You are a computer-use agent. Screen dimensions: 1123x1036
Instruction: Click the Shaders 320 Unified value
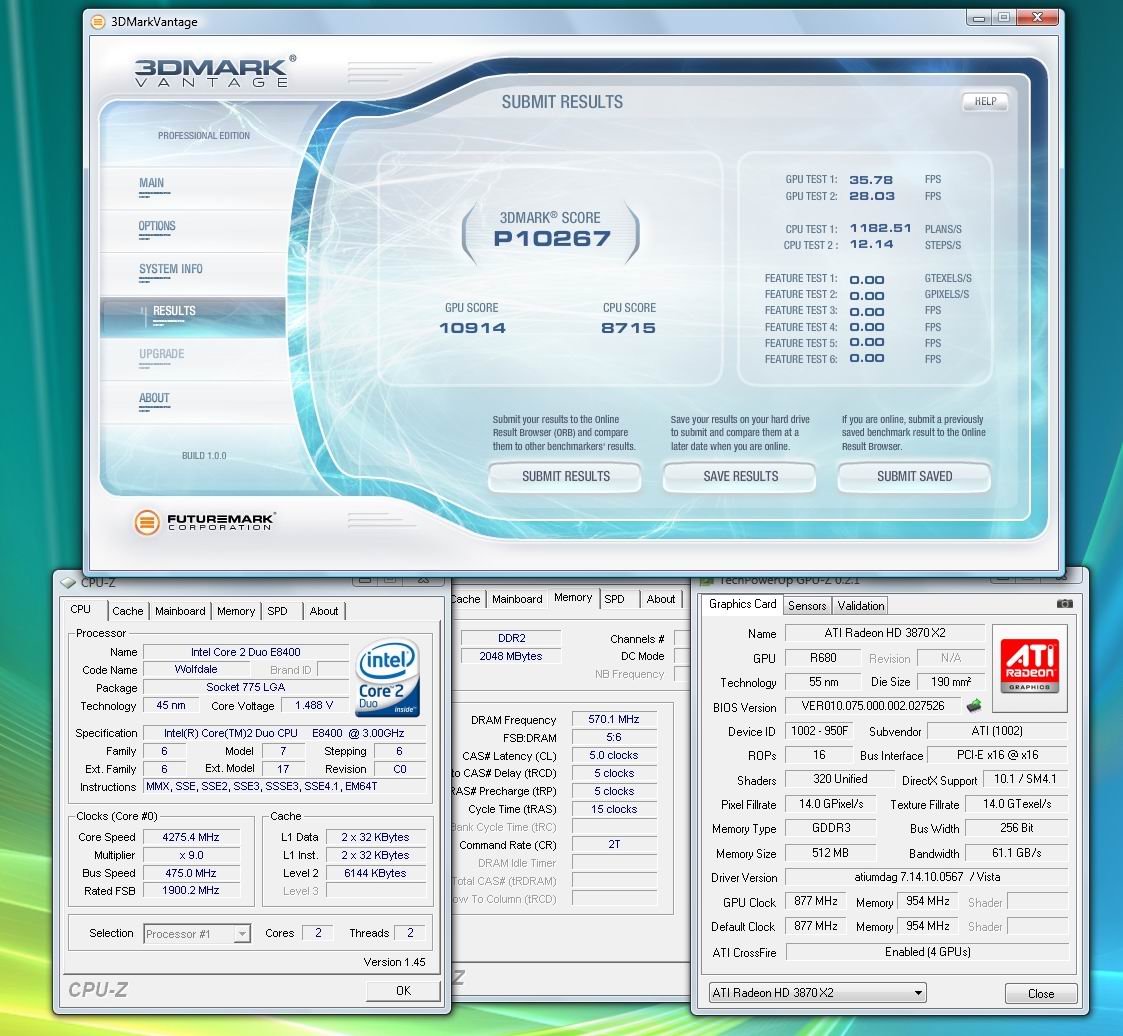(x=840, y=779)
